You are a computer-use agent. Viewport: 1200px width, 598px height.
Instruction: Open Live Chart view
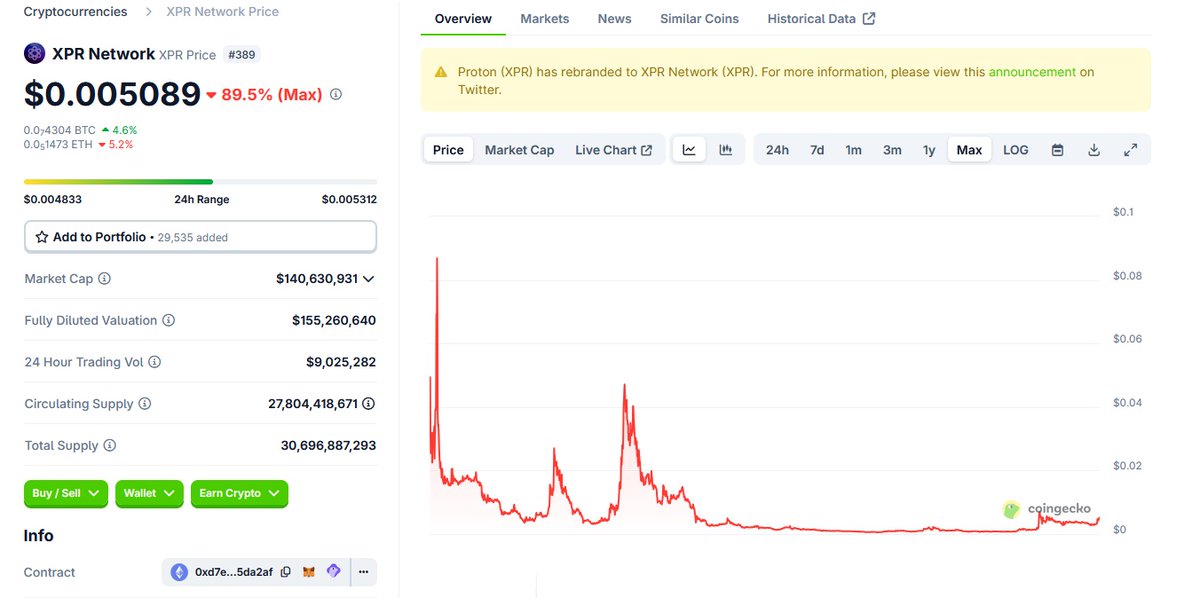[613, 150]
